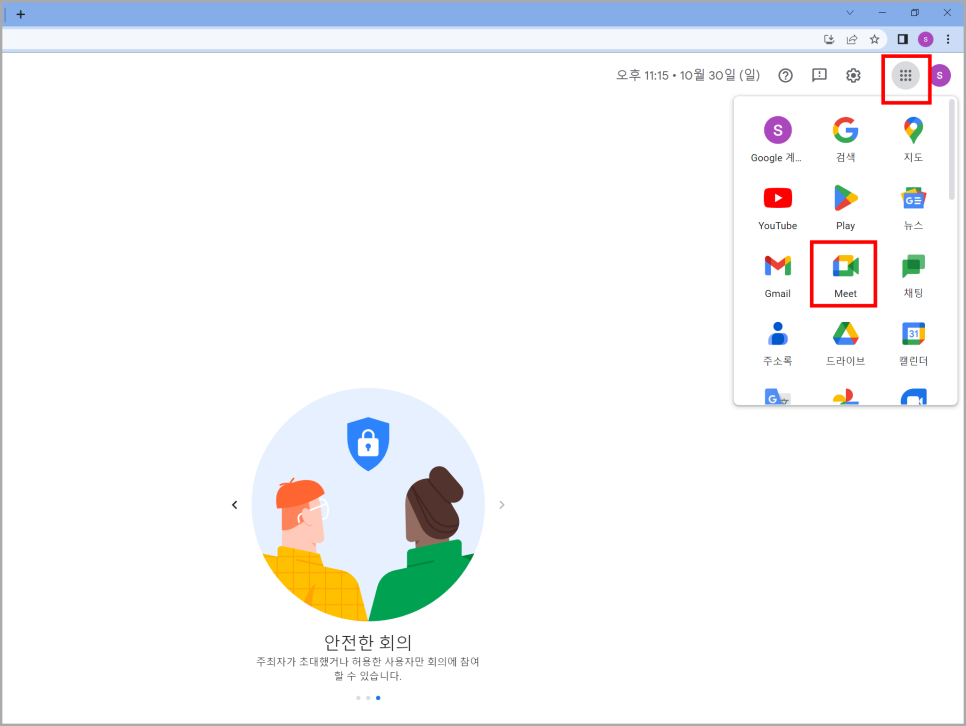966x726 pixels.
Task: Click the '안전한 회의' heading text
Action: [x=368, y=642]
